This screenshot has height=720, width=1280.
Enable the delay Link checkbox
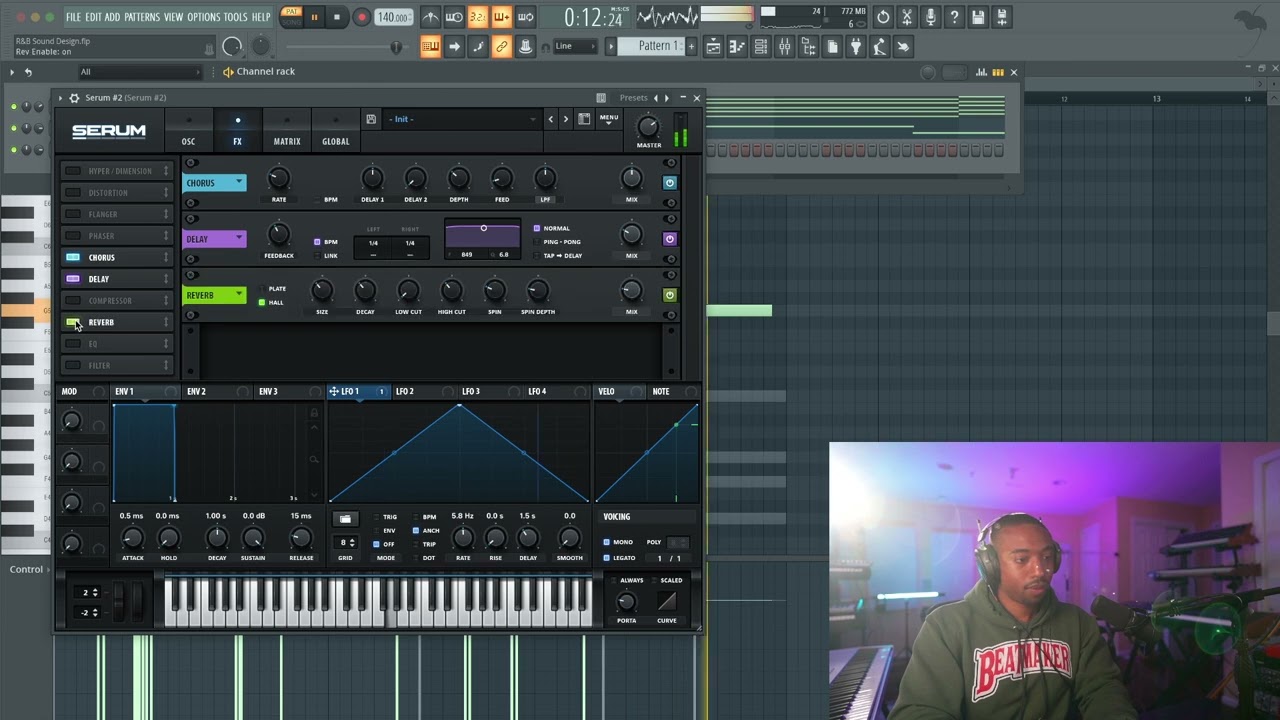pos(317,256)
